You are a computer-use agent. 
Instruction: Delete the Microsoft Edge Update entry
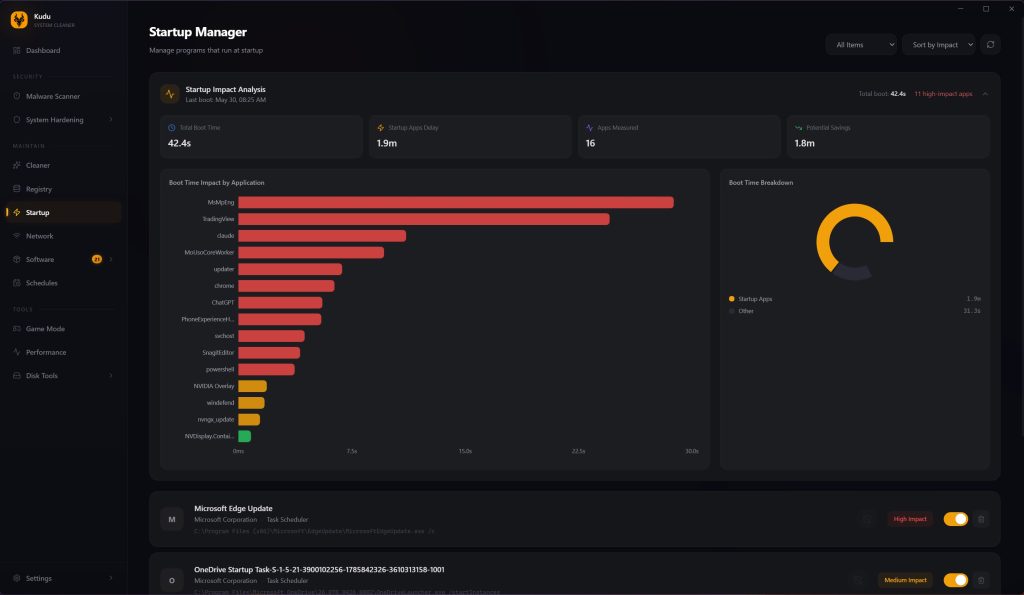coord(980,519)
